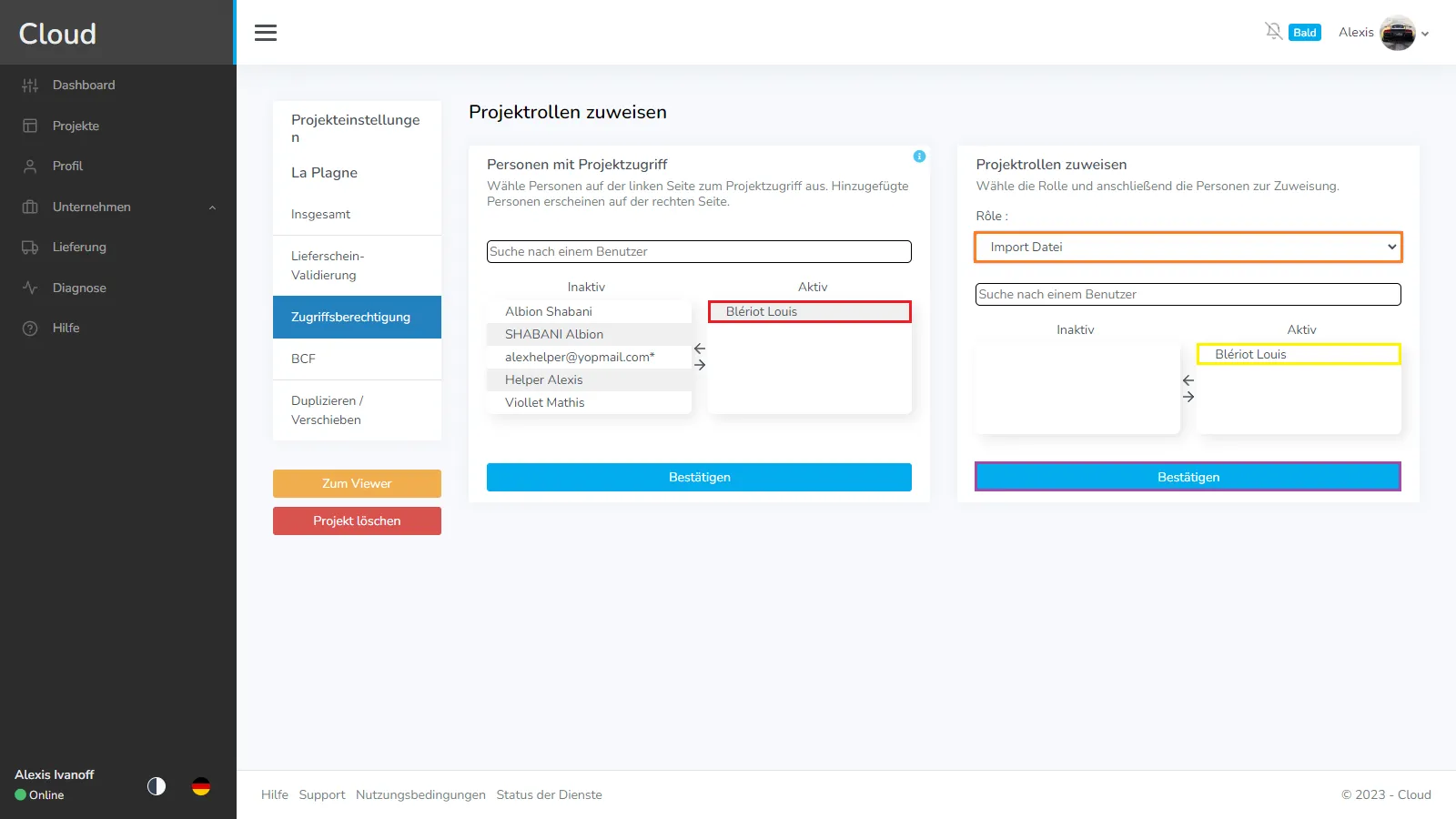Click right arrow between role assignment lists

(1188, 397)
